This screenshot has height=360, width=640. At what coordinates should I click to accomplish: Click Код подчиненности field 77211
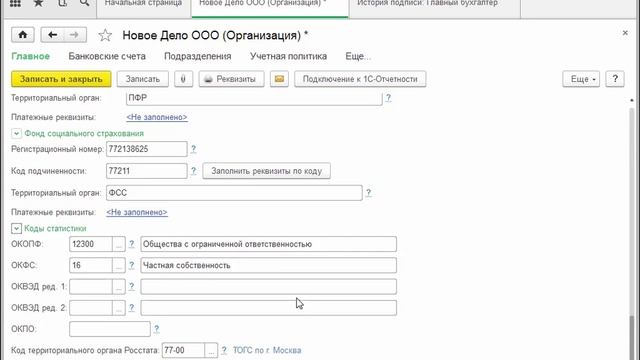pos(147,171)
